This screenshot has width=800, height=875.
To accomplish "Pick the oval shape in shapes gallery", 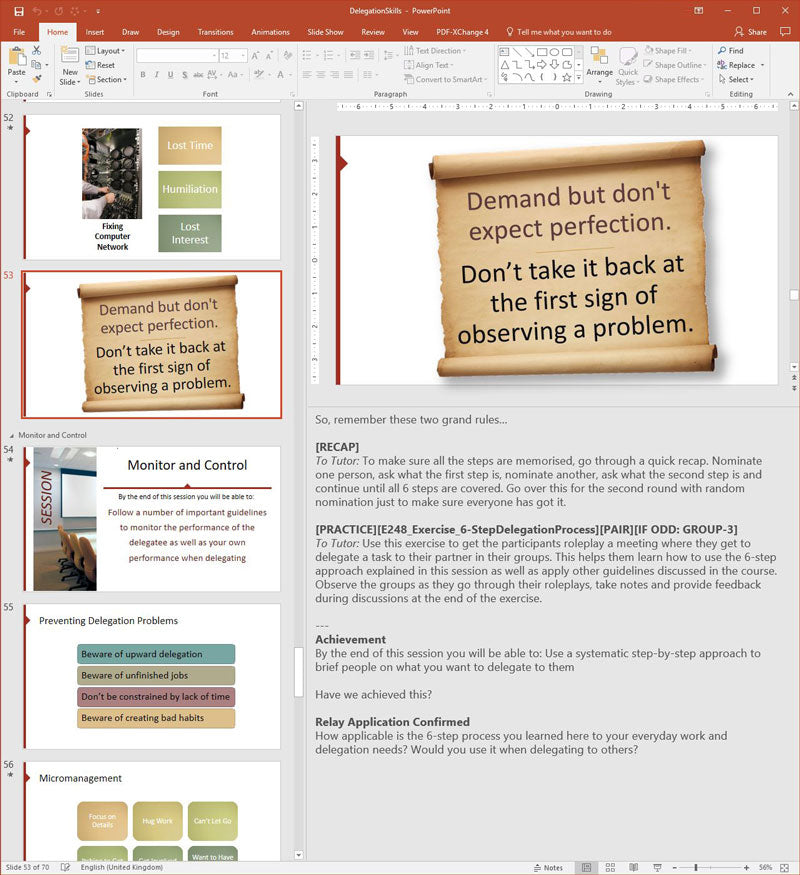I will pyautogui.click(x=555, y=52).
